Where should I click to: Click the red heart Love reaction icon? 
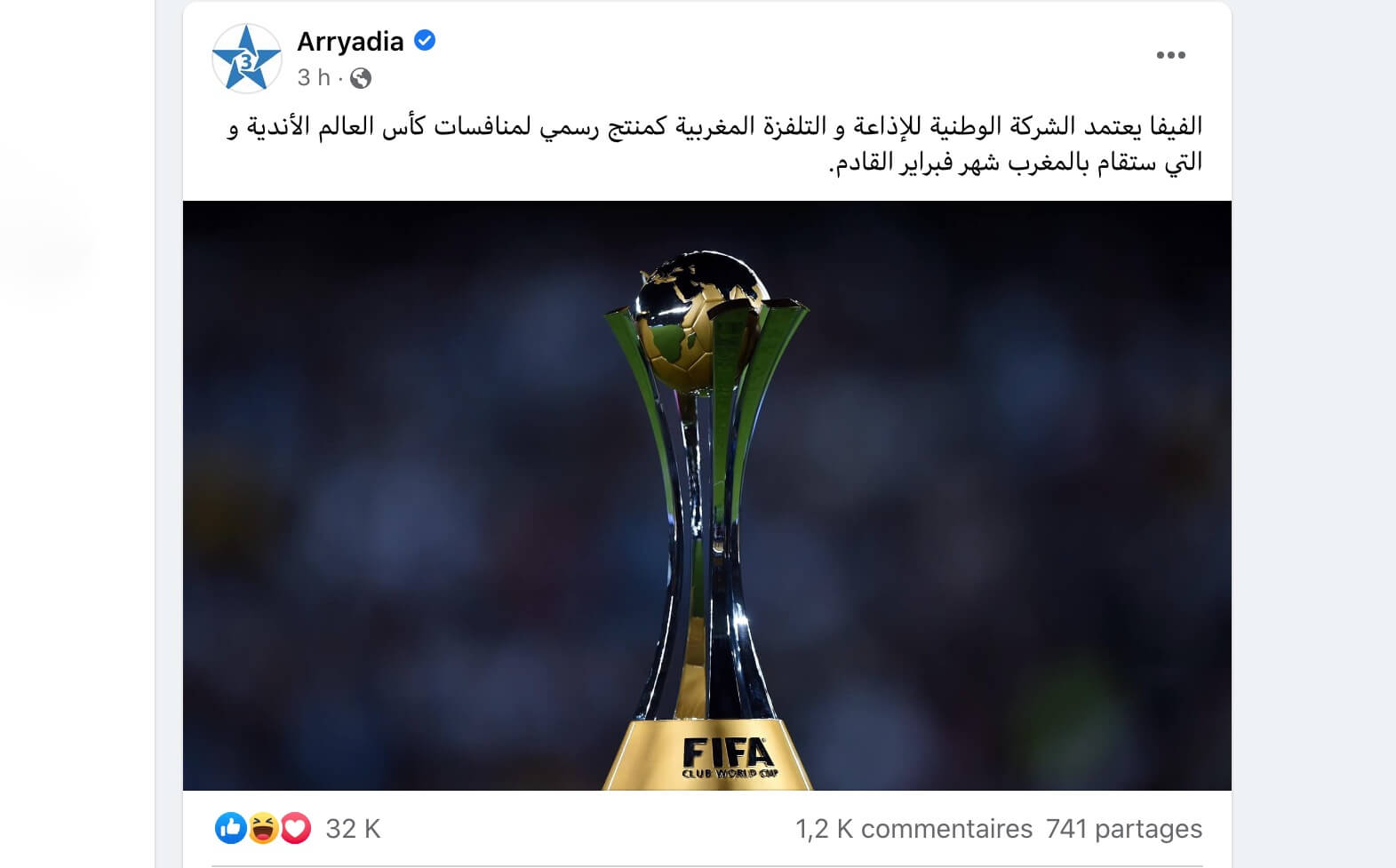click(x=295, y=828)
